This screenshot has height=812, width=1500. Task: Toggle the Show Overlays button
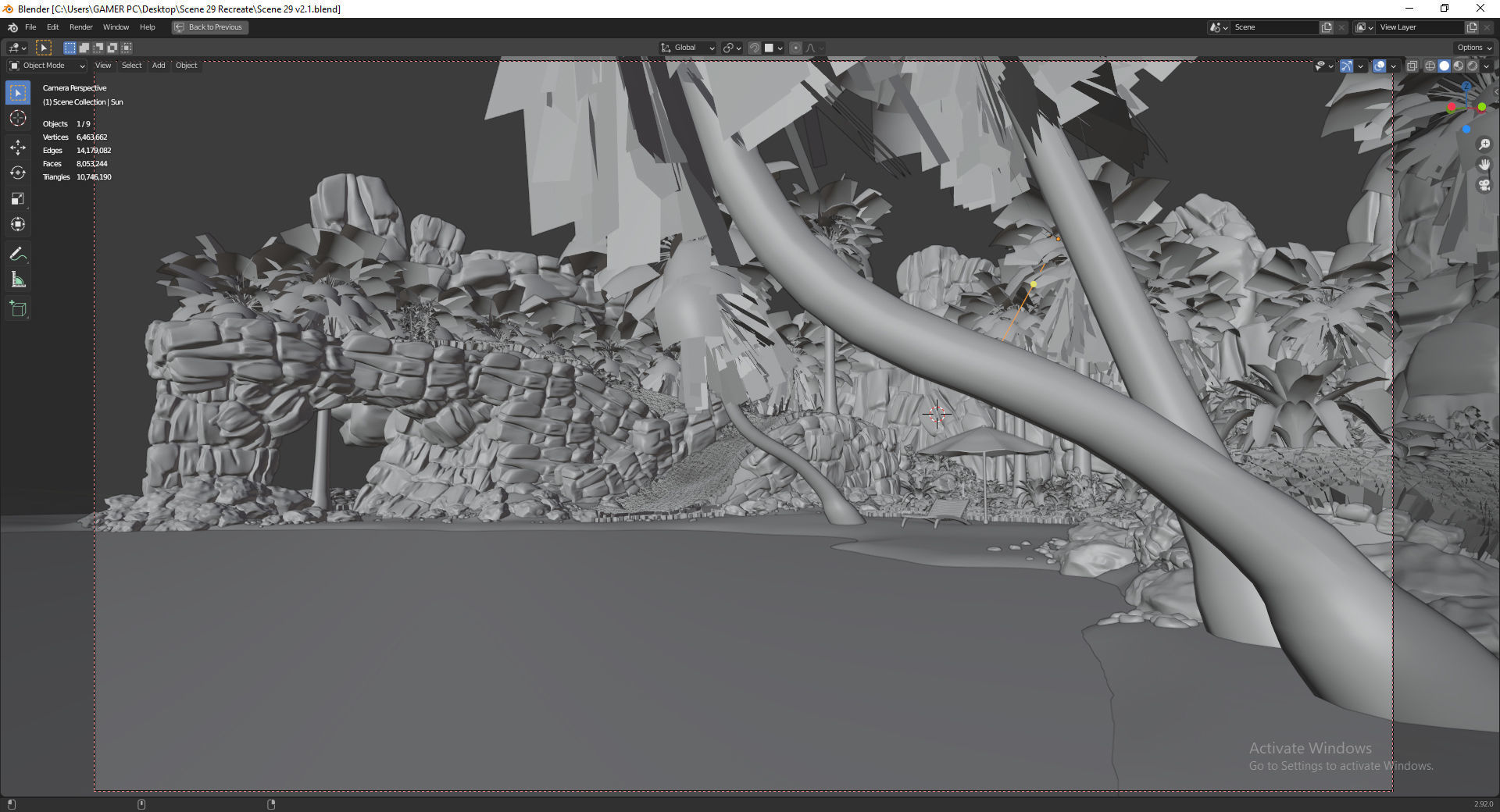[1379, 66]
